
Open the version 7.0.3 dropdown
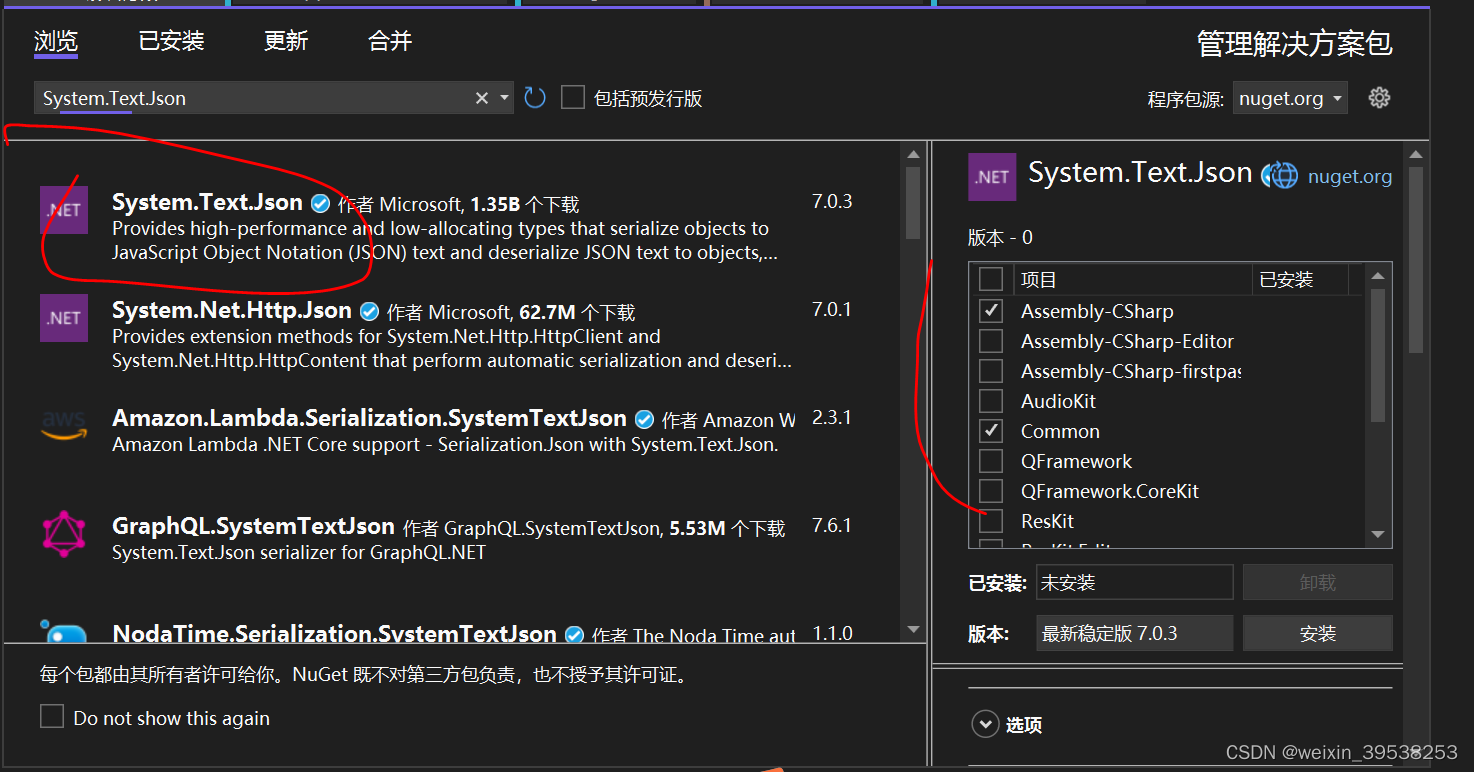click(x=1134, y=633)
